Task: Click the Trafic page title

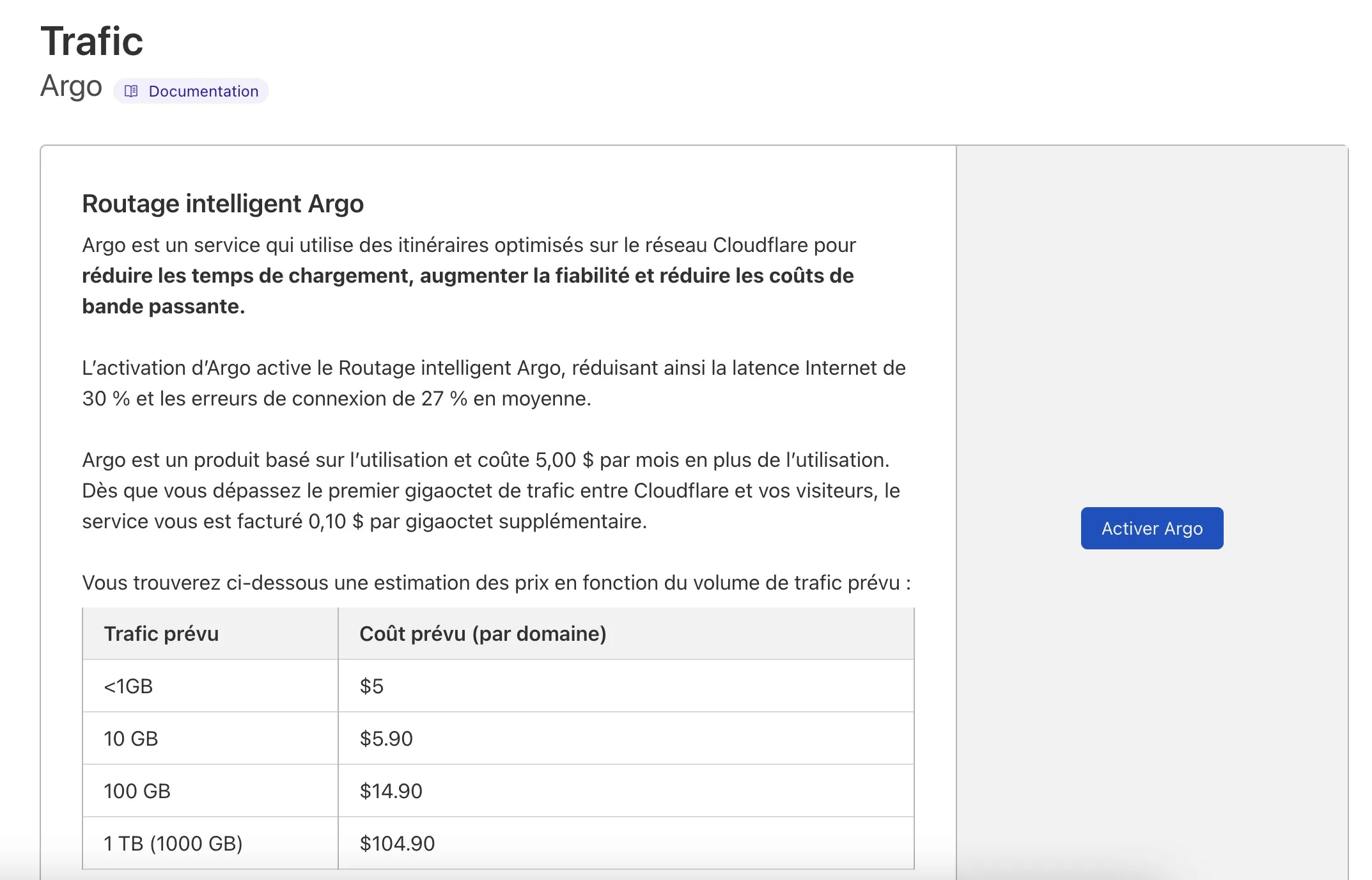Action: pyautogui.click(x=92, y=42)
